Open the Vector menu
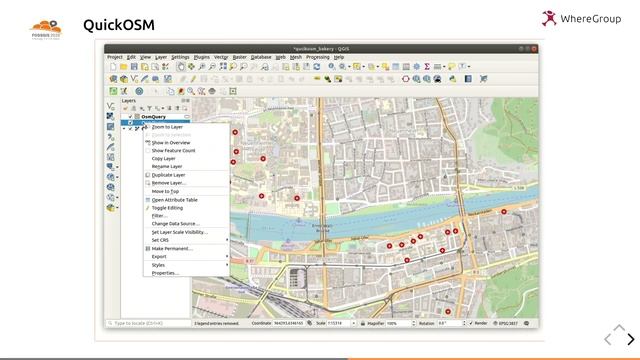Screen dimensions: 640x360 tap(221, 57)
